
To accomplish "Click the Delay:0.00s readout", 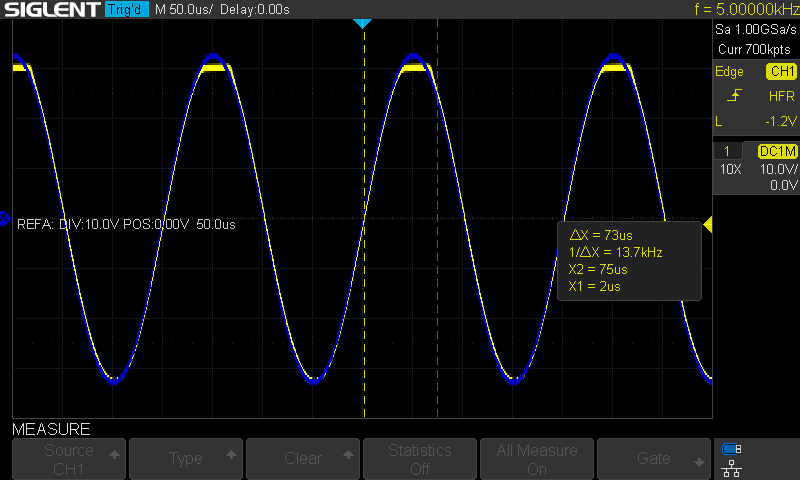I will [x=255, y=9].
